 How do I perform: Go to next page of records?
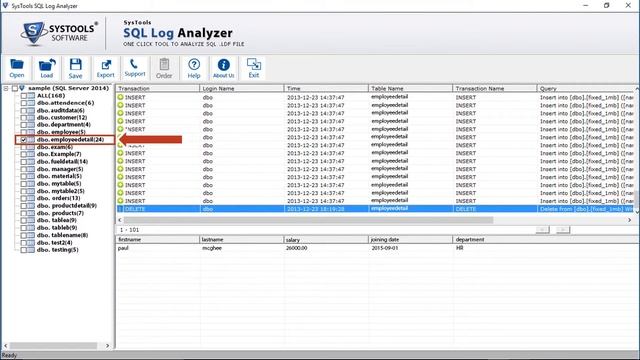(563, 230)
